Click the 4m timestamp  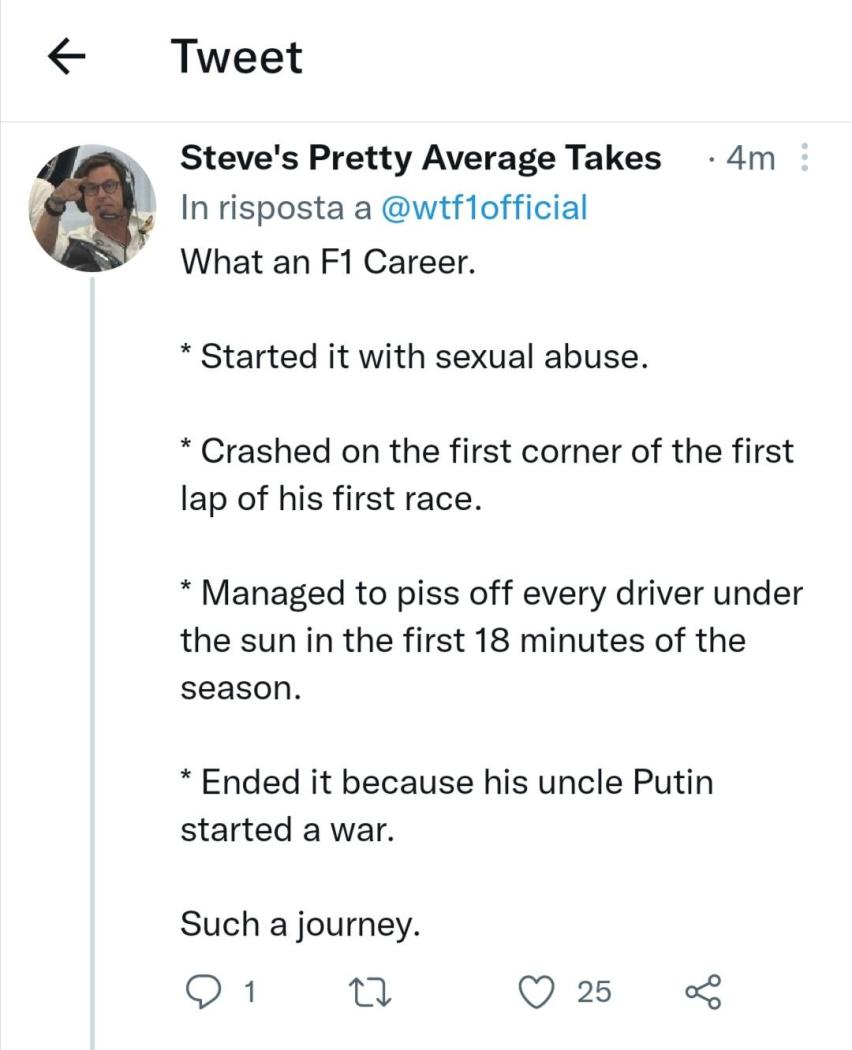(749, 158)
